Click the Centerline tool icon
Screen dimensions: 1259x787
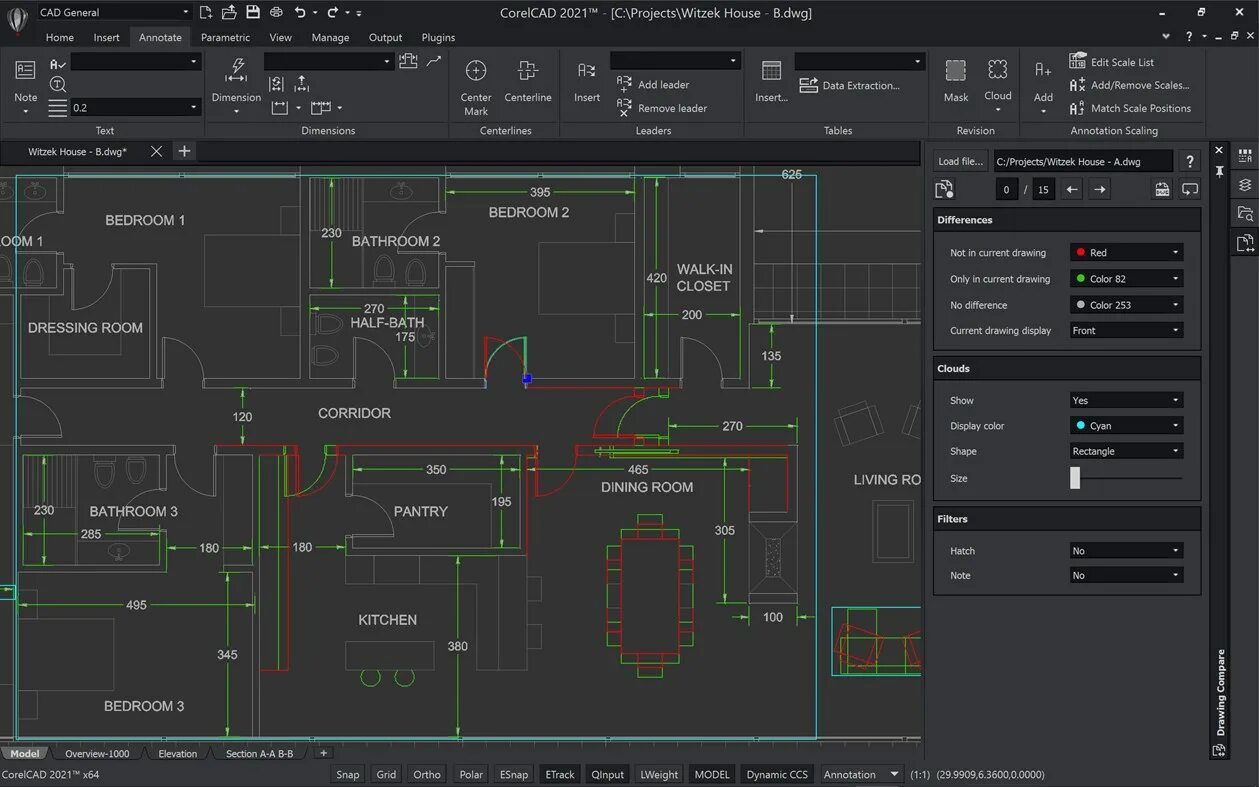pyautogui.click(x=527, y=71)
